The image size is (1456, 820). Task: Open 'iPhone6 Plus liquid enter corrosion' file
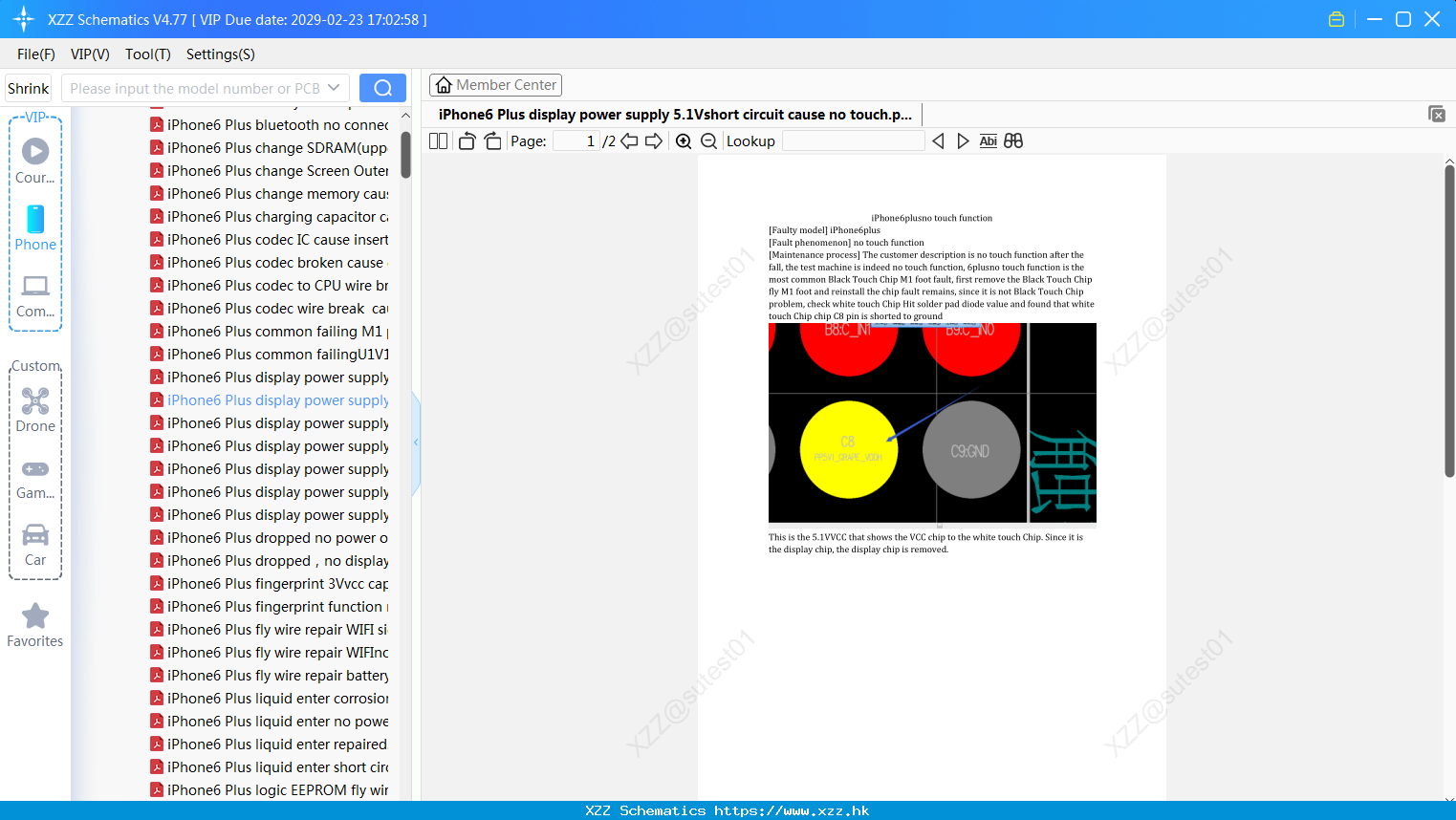[x=270, y=699]
